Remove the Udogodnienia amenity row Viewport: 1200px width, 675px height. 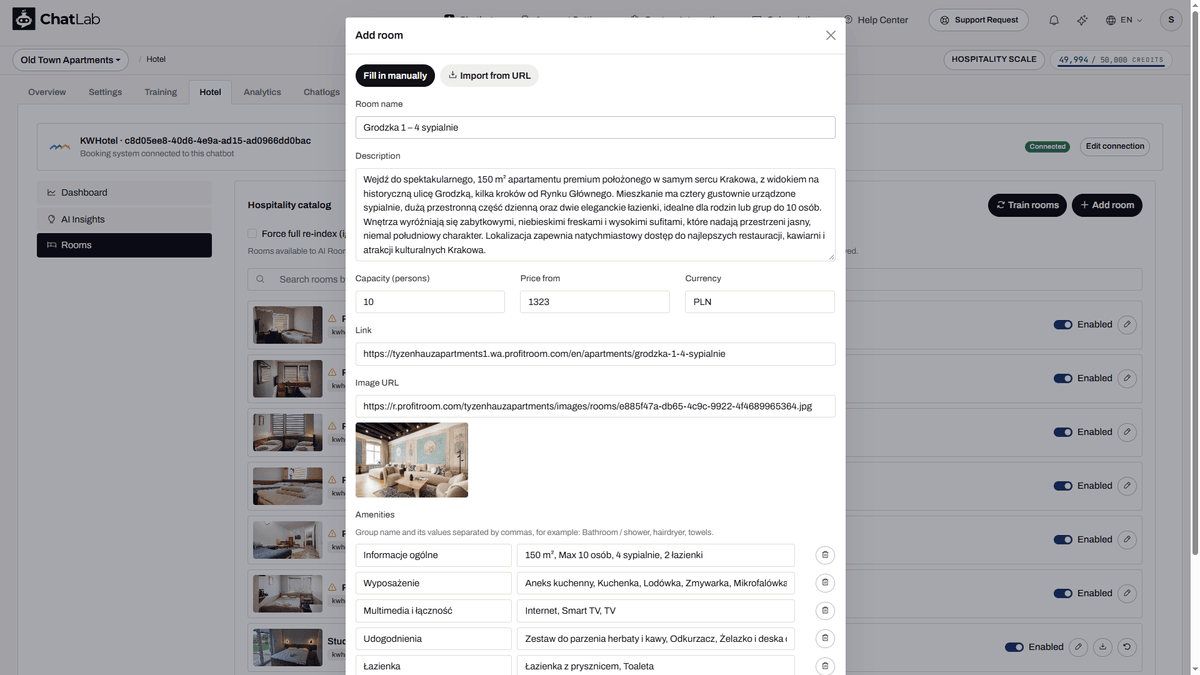click(x=825, y=638)
